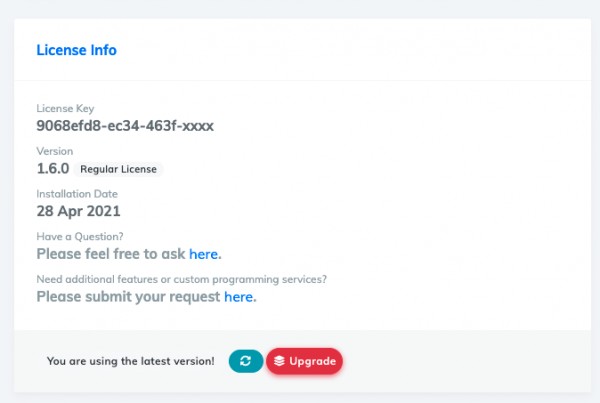Click the version number 1.6.0
600x403 pixels.
tap(53, 169)
